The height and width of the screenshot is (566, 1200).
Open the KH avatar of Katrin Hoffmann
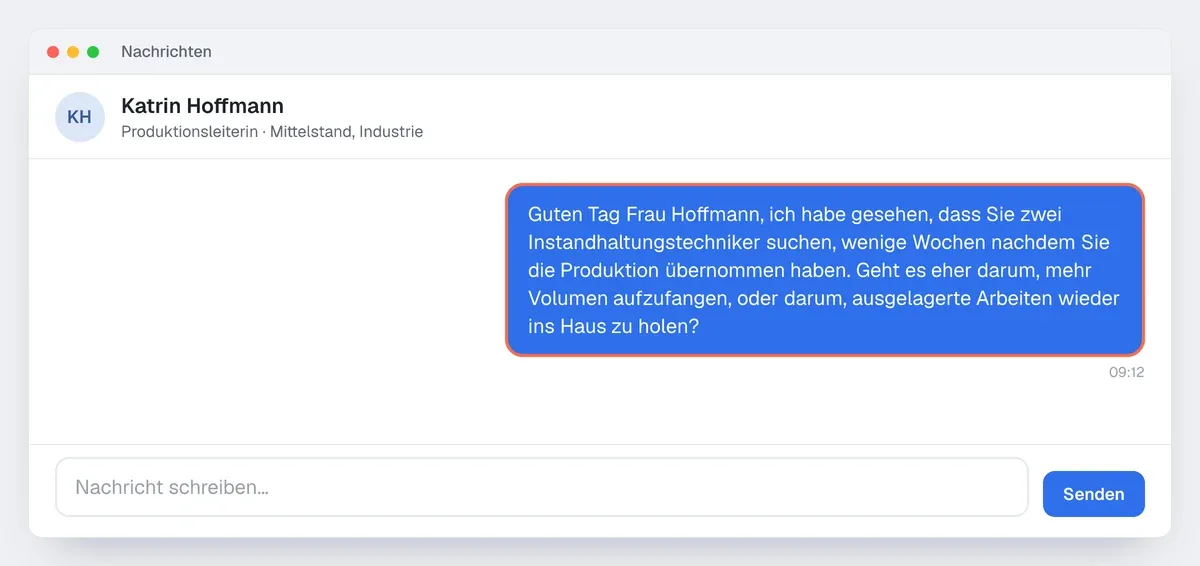click(x=80, y=117)
